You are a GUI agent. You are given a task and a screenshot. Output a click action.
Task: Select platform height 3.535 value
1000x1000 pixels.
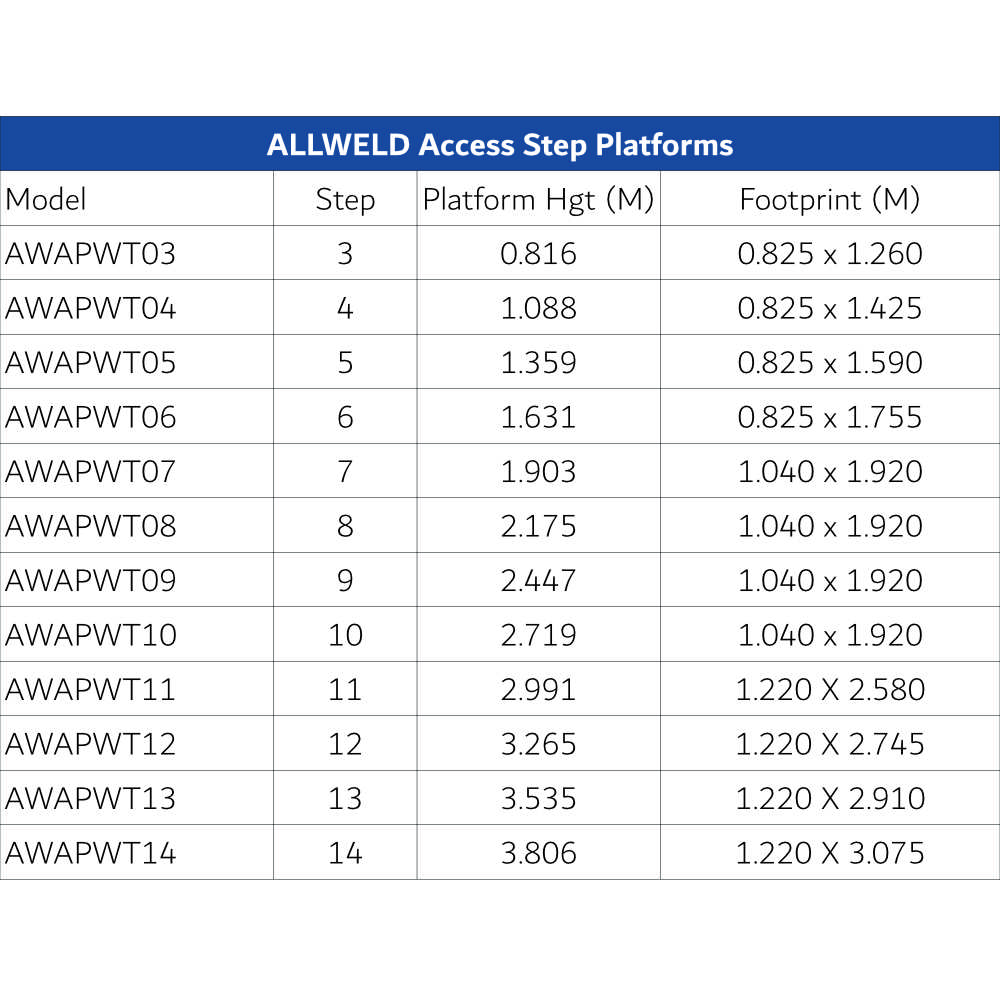pos(538,798)
